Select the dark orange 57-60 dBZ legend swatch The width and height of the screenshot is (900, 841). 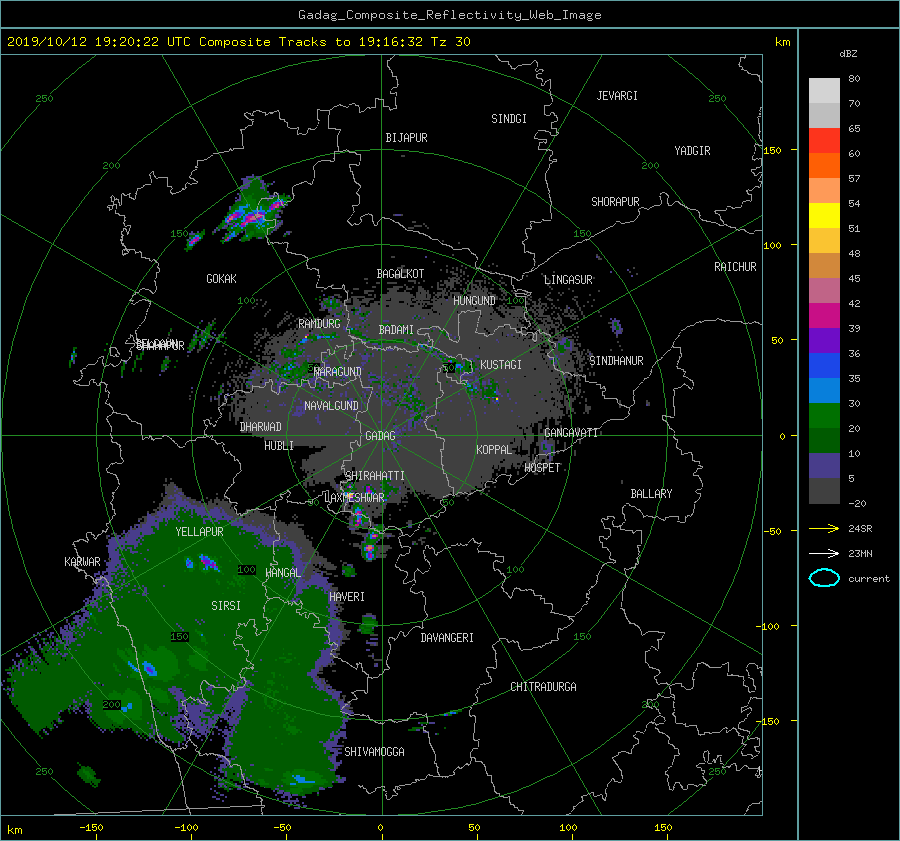pyautogui.click(x=824, y=165)
